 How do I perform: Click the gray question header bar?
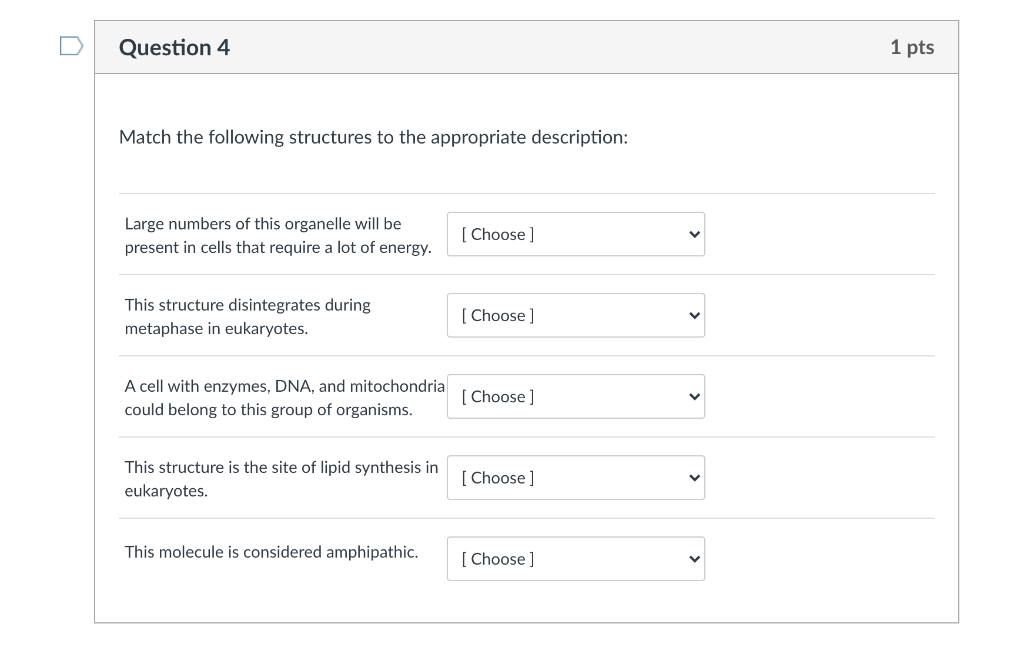click(x=560, y=48)
